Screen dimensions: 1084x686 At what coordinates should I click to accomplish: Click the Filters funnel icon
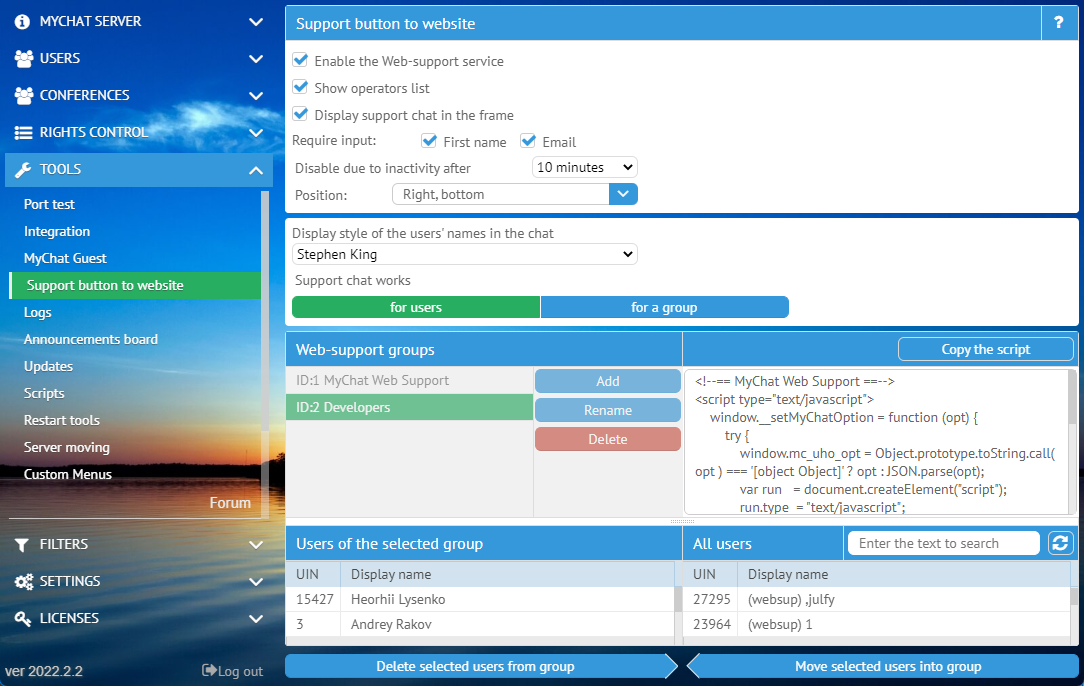tap(22, 545)
